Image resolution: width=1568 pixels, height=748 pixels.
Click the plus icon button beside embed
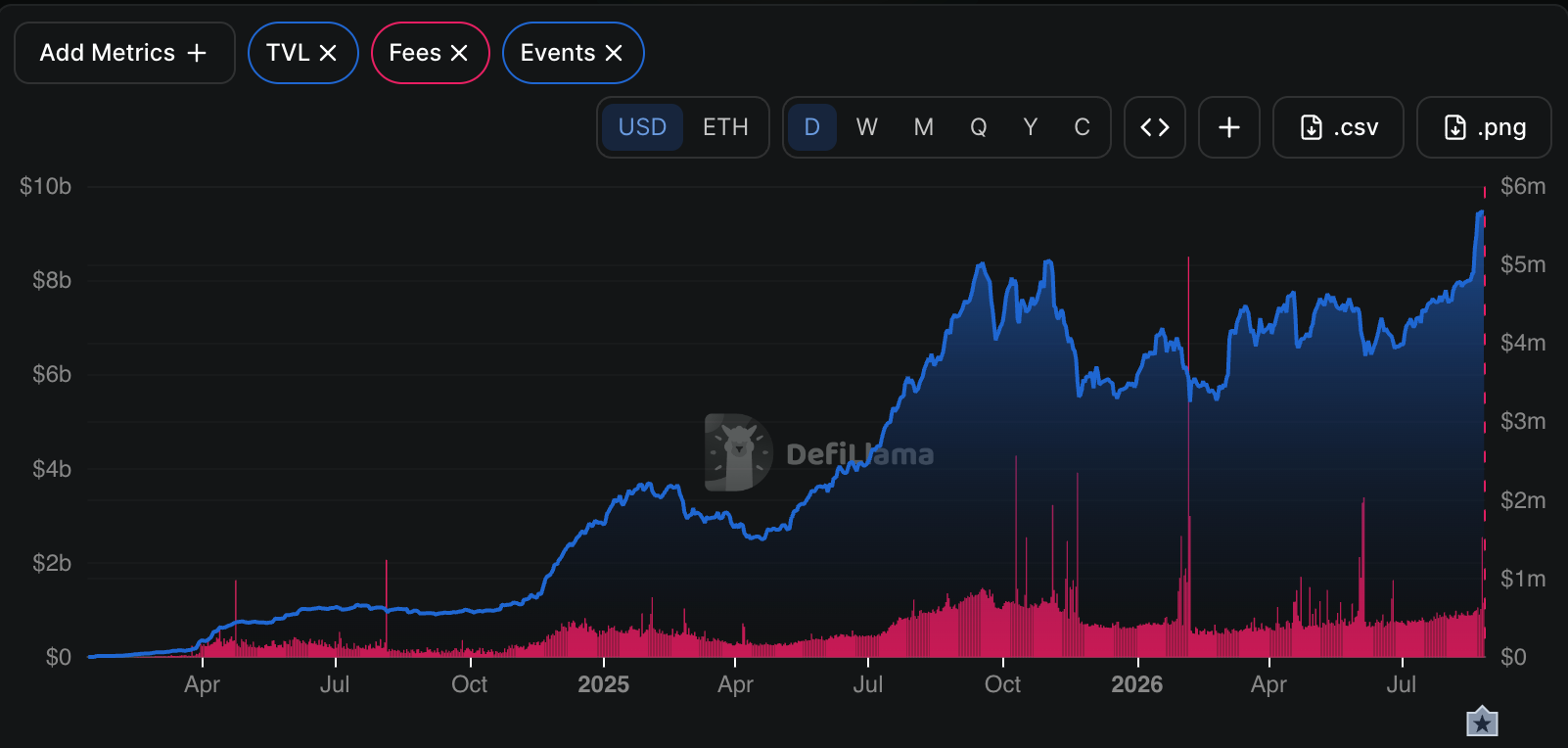(x=1229, y=127)
